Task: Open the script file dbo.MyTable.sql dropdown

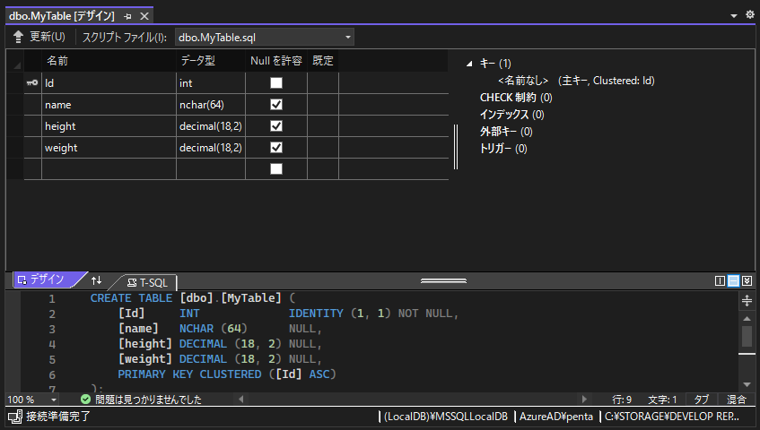Action: coord(348,37)
